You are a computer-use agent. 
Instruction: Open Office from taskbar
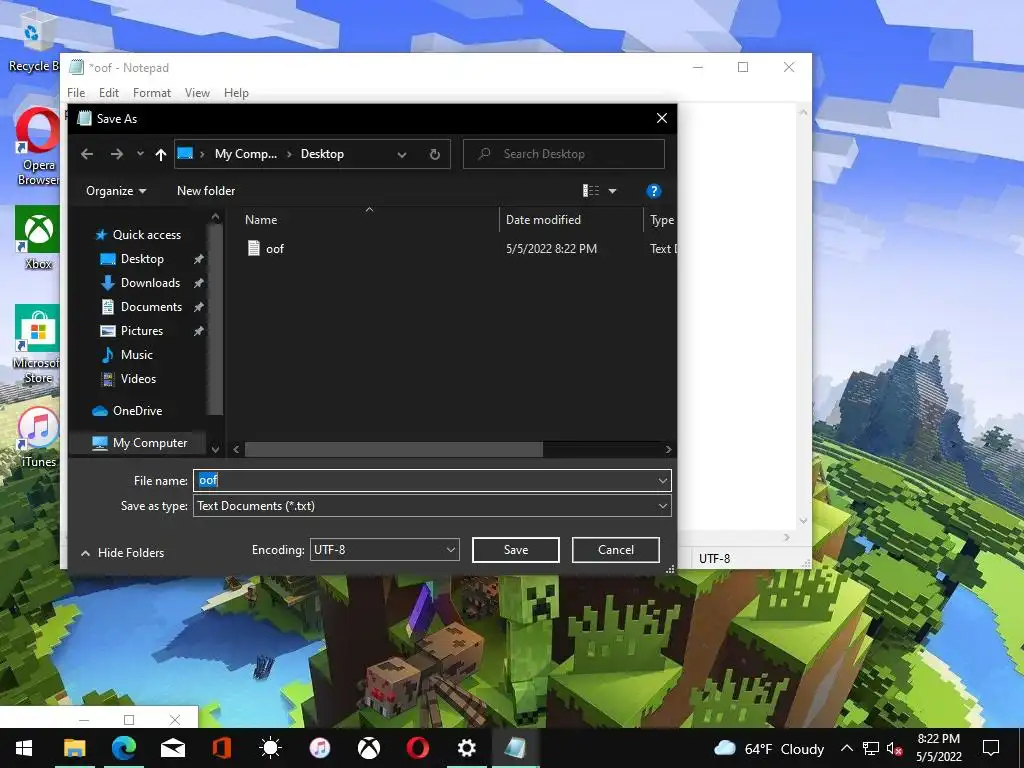coord(222,748)
